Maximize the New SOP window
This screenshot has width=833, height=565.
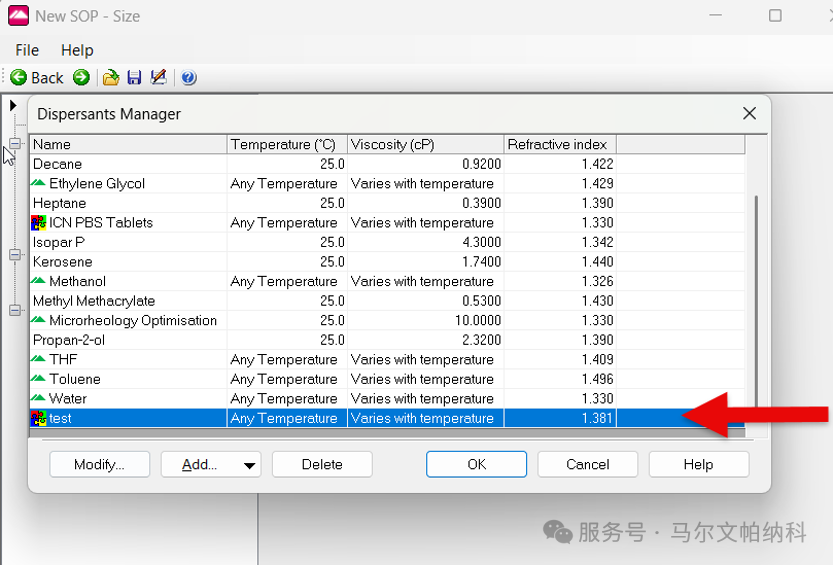pyautogui.click(x=775, y=15)
